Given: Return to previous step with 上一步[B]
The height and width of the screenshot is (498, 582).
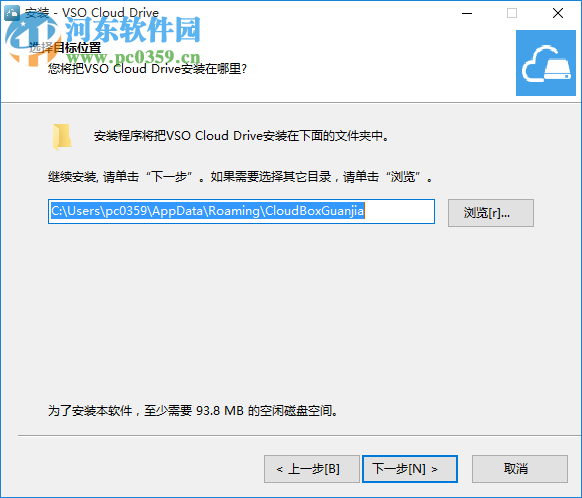Looking at the screenshot, I should click(x=311, y=469).
